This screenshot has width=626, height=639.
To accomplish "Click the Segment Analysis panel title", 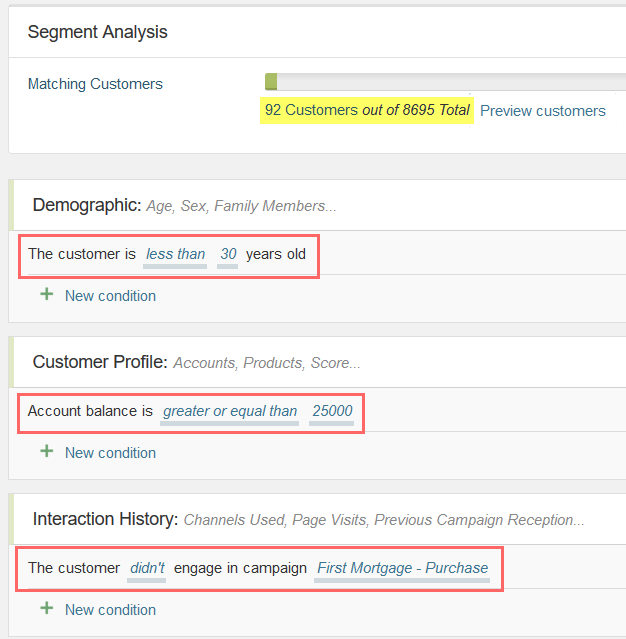I will (97, 32).
